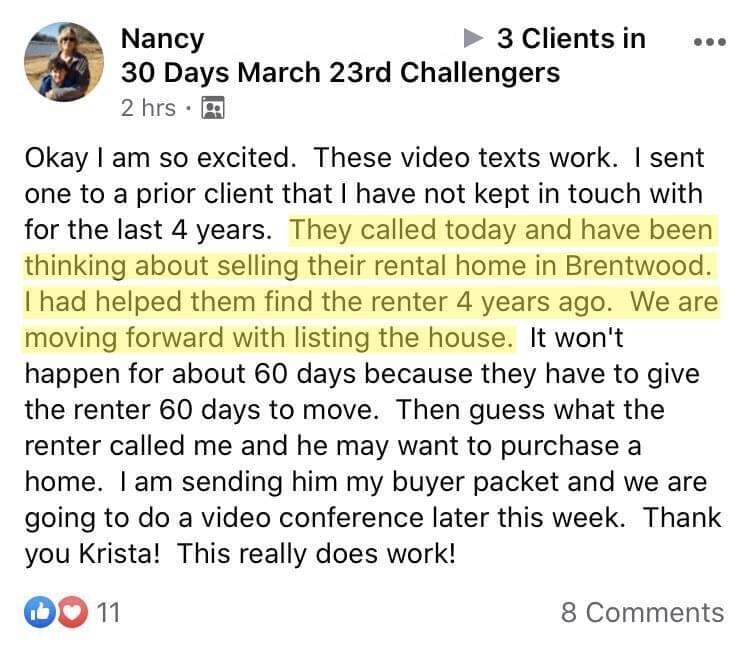Click the arrow triangle beside Nancy's name

coord(473,38)
